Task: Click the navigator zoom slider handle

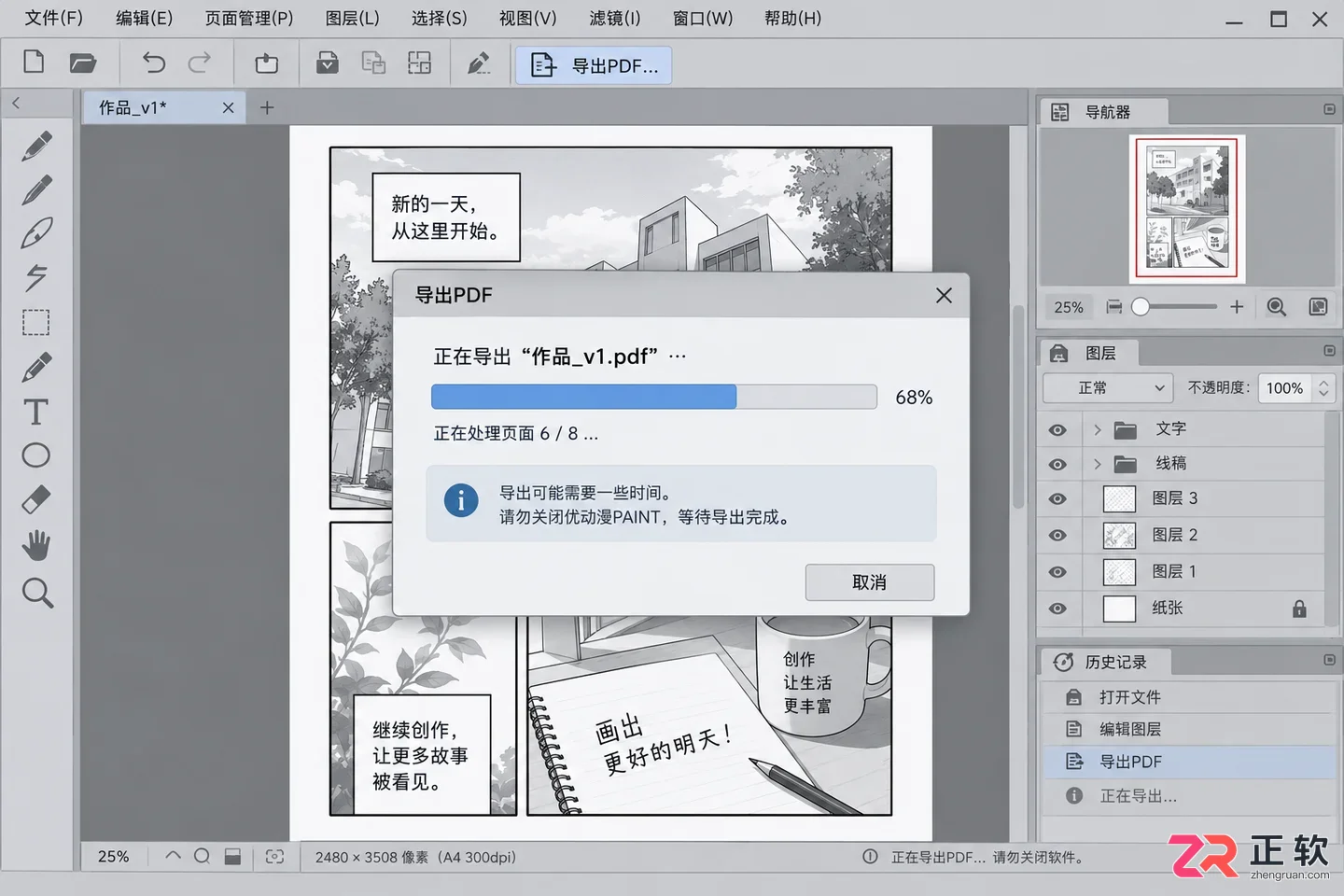Action: [1140, 306]
